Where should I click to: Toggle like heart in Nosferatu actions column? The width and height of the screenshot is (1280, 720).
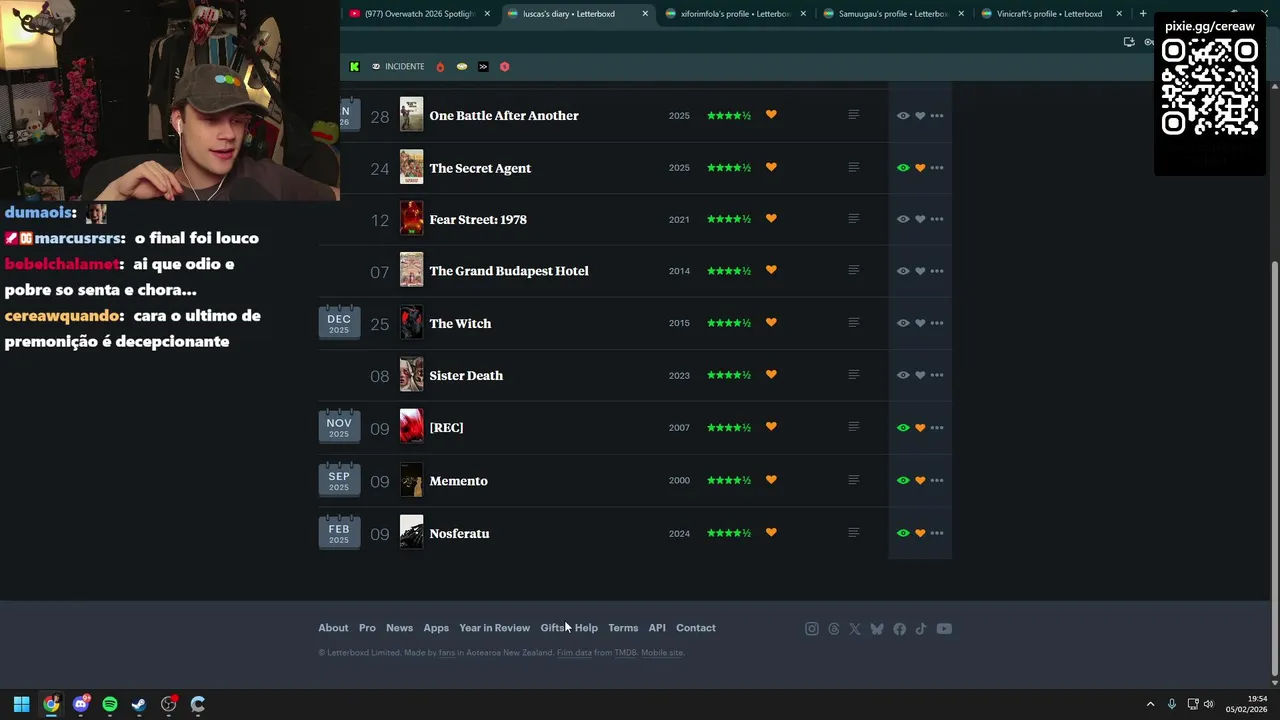(920, 533)
